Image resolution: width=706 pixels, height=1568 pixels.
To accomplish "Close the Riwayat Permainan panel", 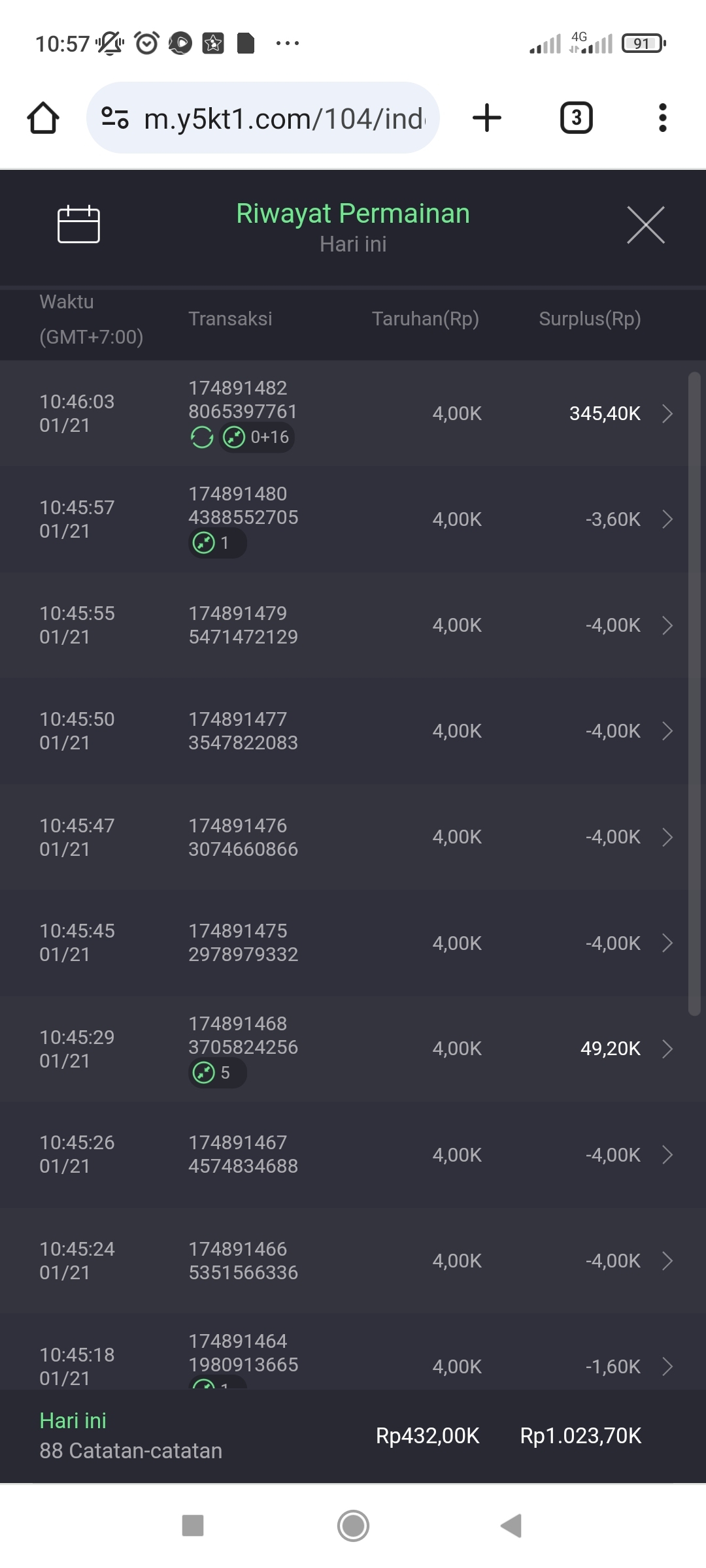I will point(645,225).
